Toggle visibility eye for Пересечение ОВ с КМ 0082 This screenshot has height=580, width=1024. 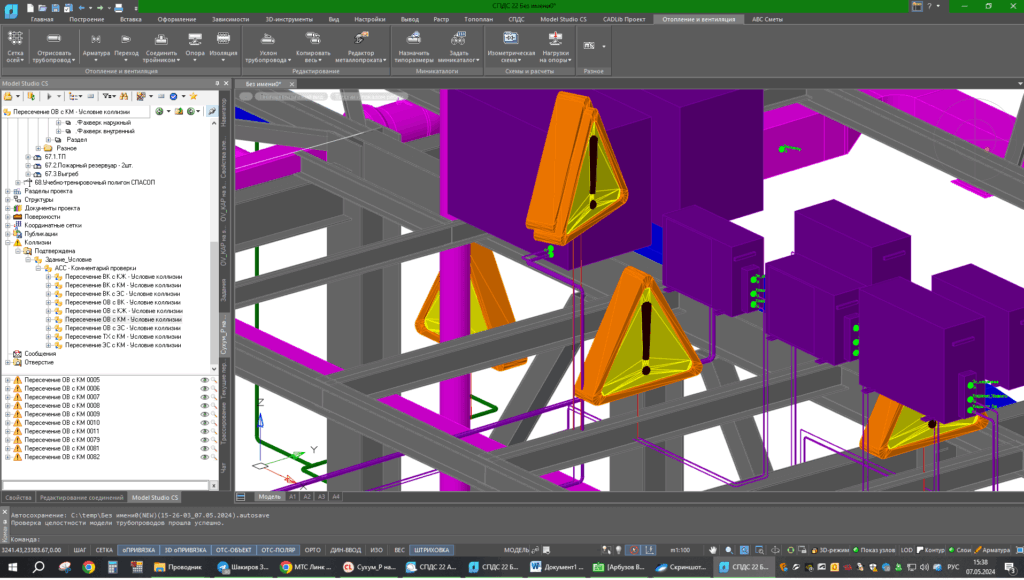click(x=204, y=456)
